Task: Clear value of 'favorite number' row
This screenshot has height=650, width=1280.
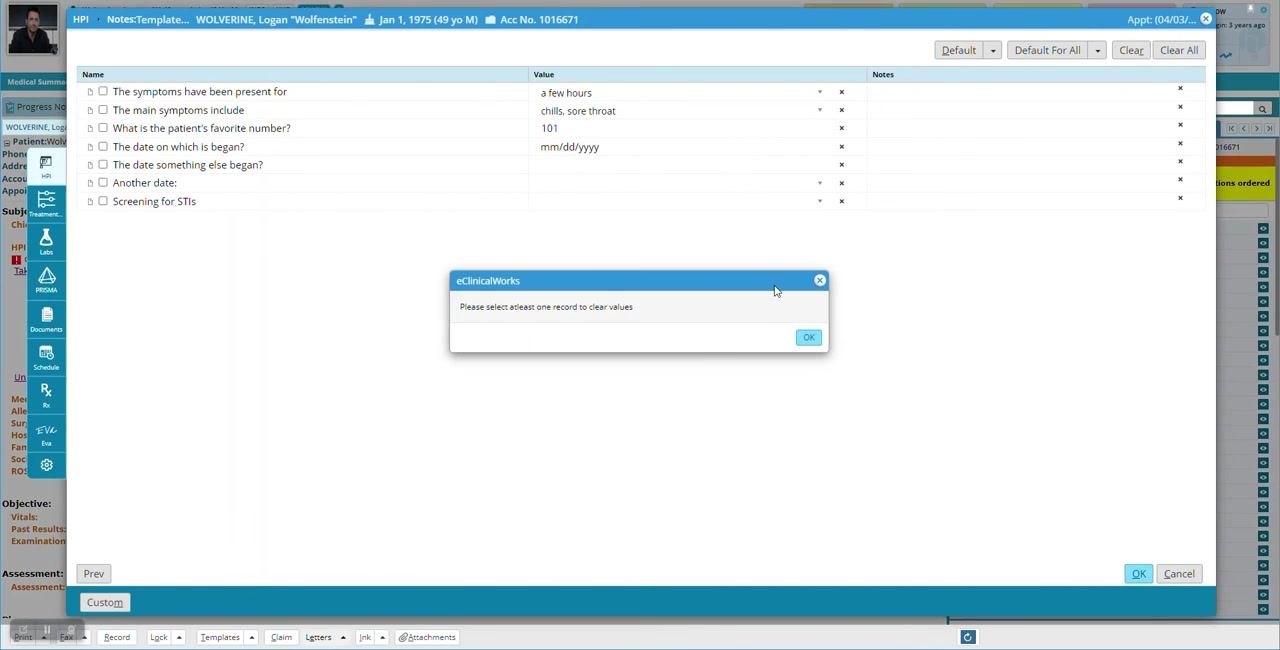Action: [841, 128]
